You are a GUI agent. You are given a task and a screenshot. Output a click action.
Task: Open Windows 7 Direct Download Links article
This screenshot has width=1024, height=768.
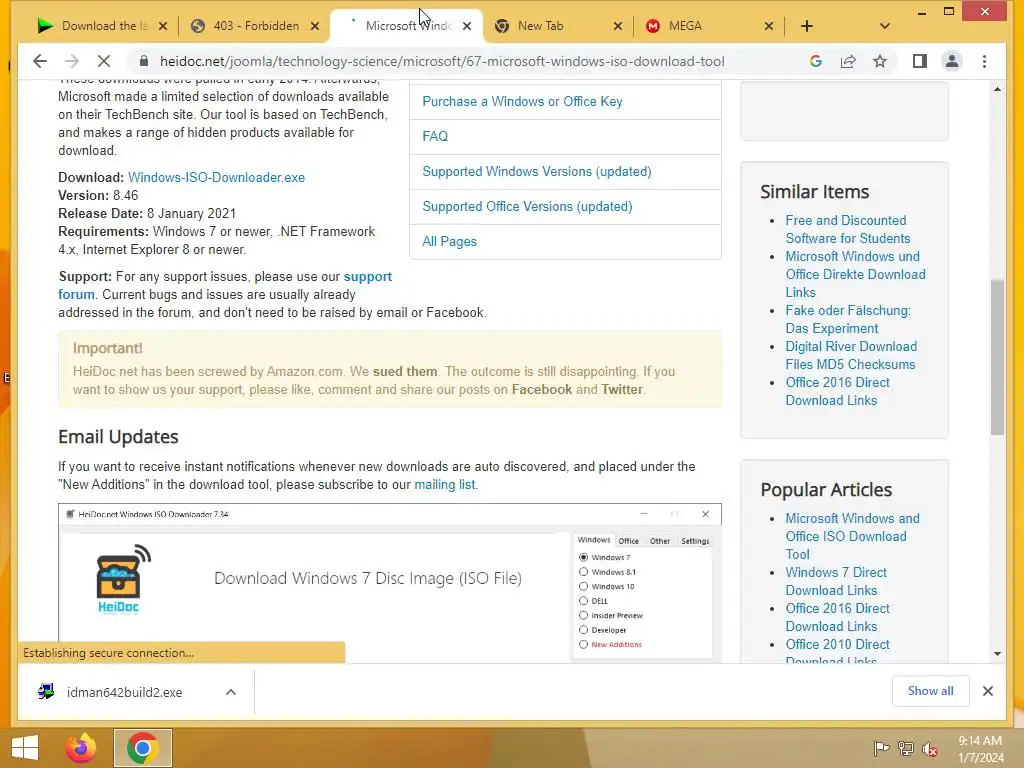coord(836,581)
